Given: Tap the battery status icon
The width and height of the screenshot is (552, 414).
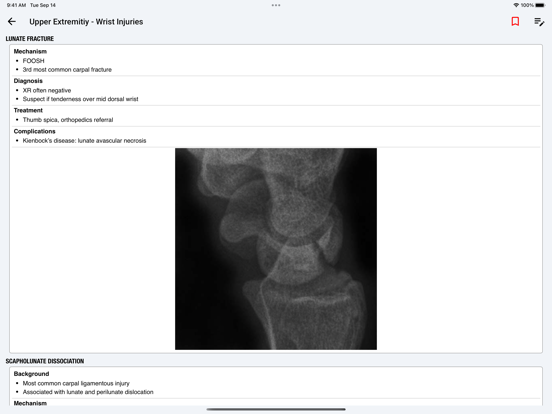Looking at the screenshot, I should click(x=540, y=5).
